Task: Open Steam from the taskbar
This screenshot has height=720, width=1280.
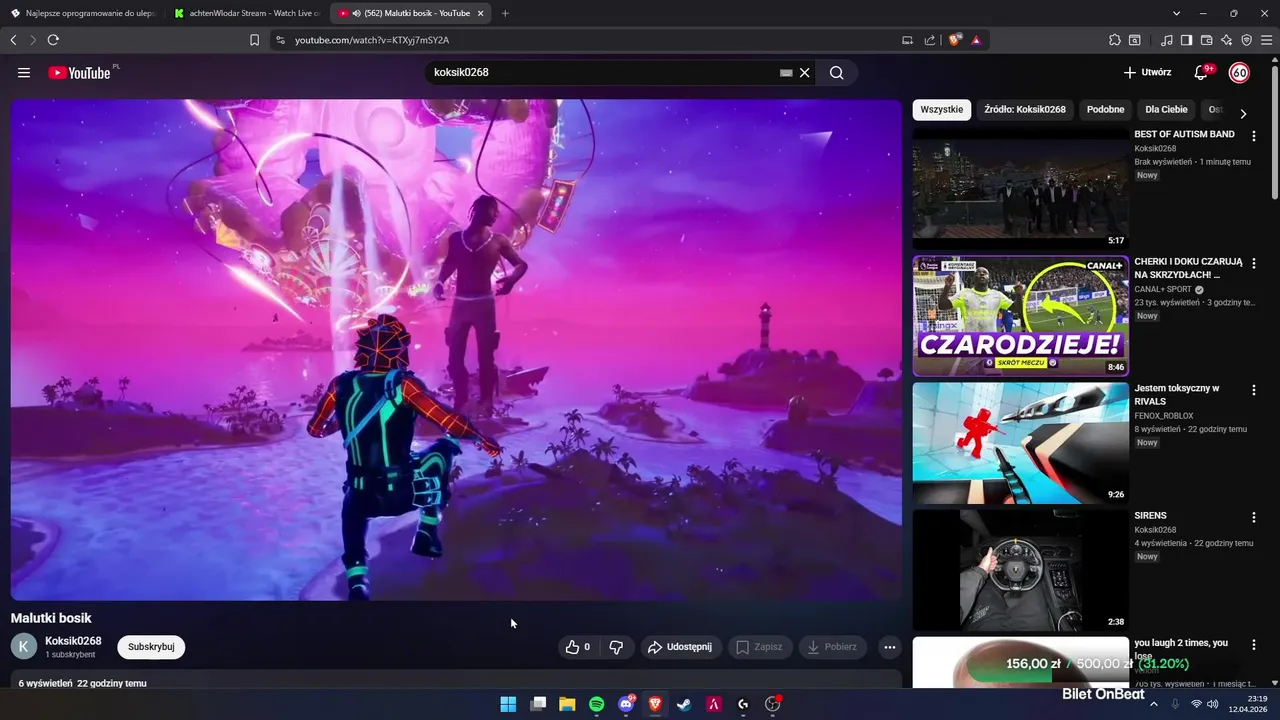Action: click(684, 704)
